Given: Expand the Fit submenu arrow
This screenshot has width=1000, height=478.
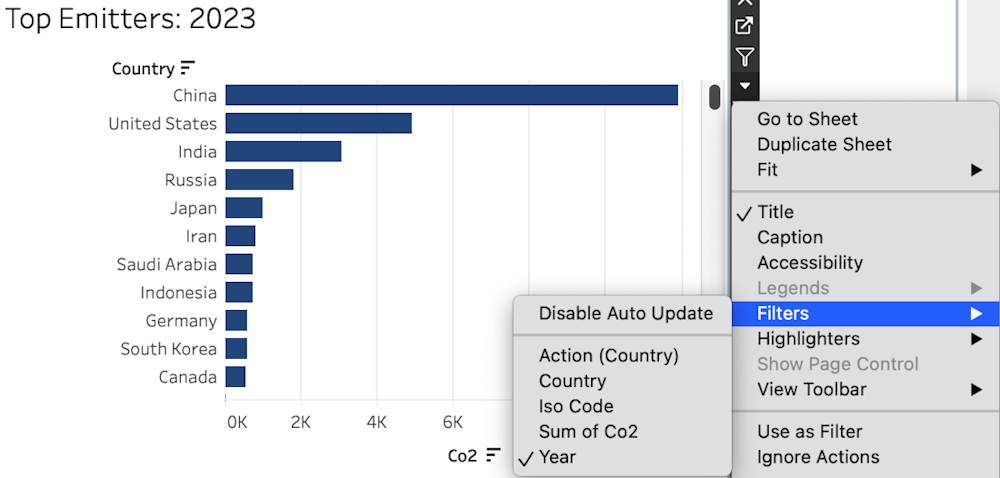Looking at the screenshot, I should click(976, 170).
